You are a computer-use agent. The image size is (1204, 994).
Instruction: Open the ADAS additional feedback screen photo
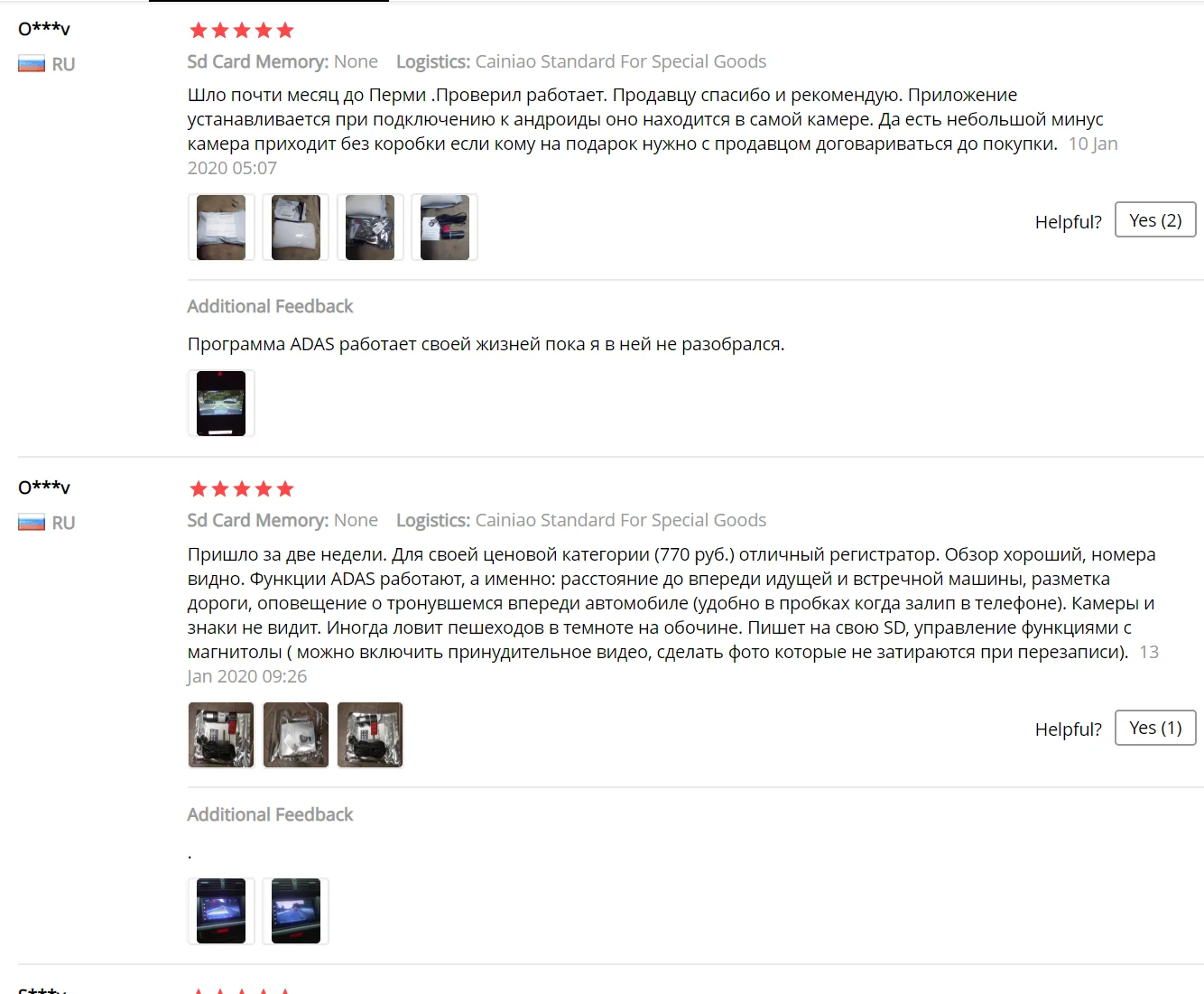coord(221,404)
